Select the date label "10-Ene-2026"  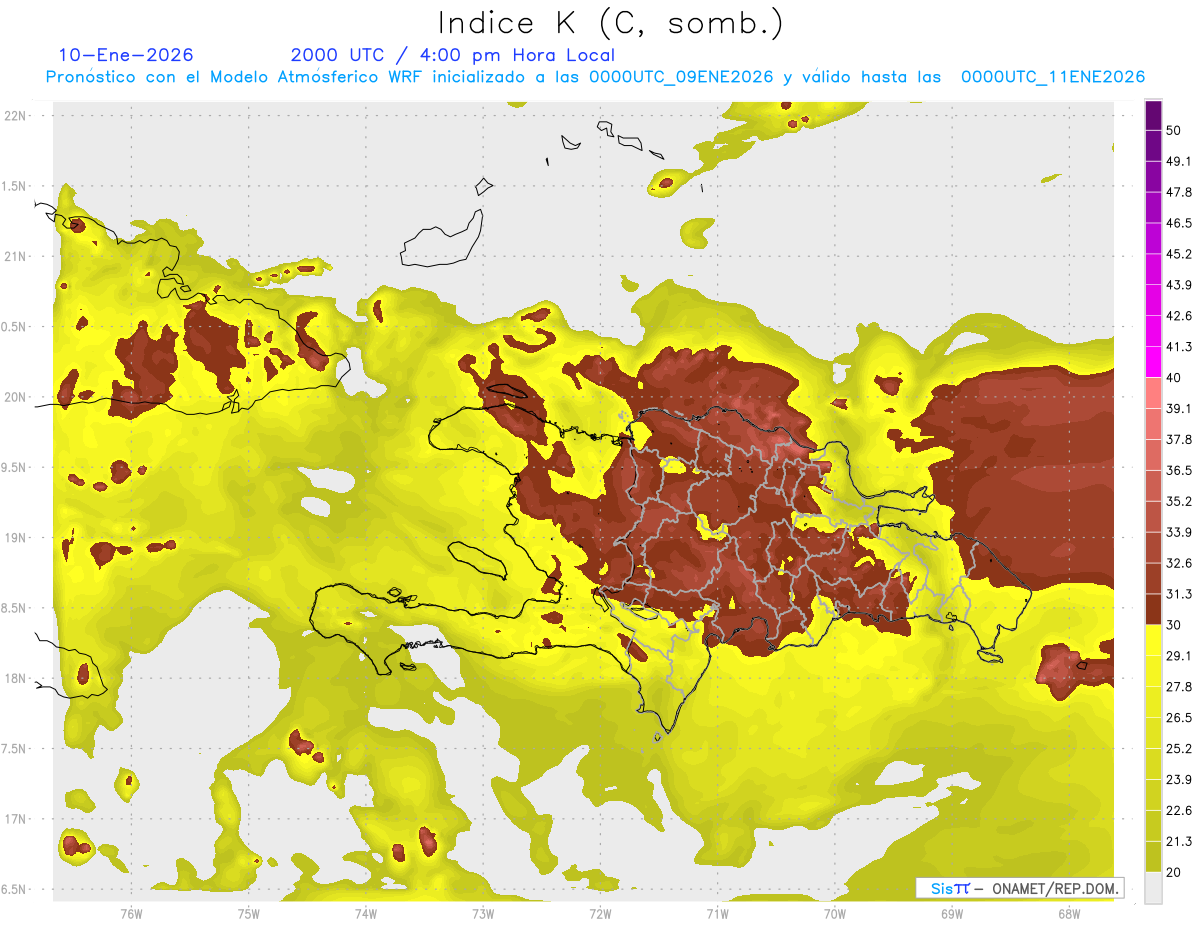pos(126,55)
